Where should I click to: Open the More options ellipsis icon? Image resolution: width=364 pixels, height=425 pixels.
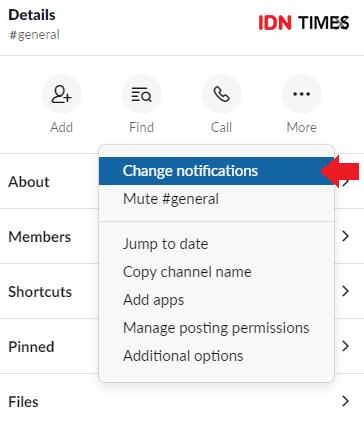[x=302, y=94]
